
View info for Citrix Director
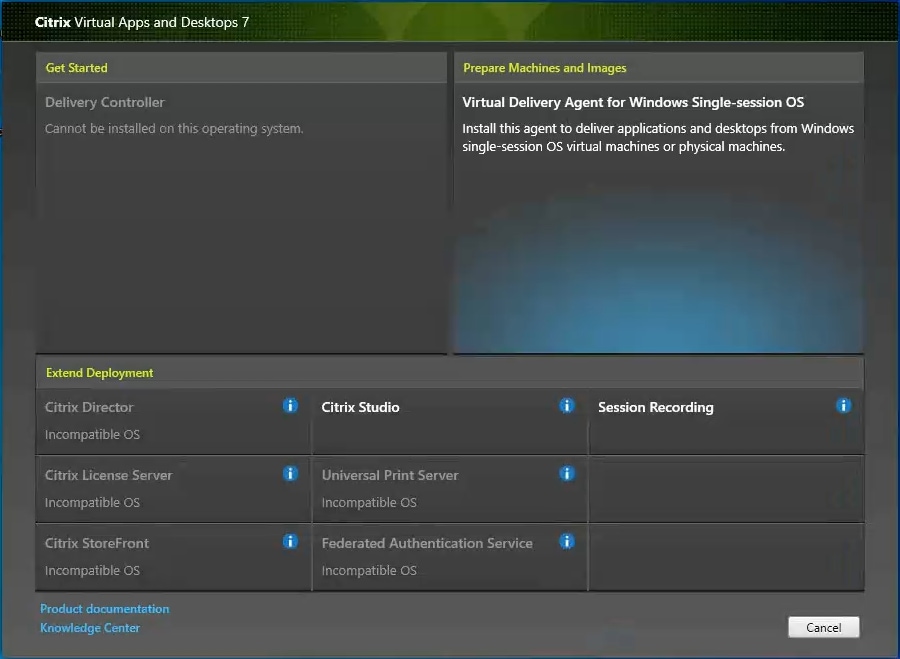[x=290, y=406]
